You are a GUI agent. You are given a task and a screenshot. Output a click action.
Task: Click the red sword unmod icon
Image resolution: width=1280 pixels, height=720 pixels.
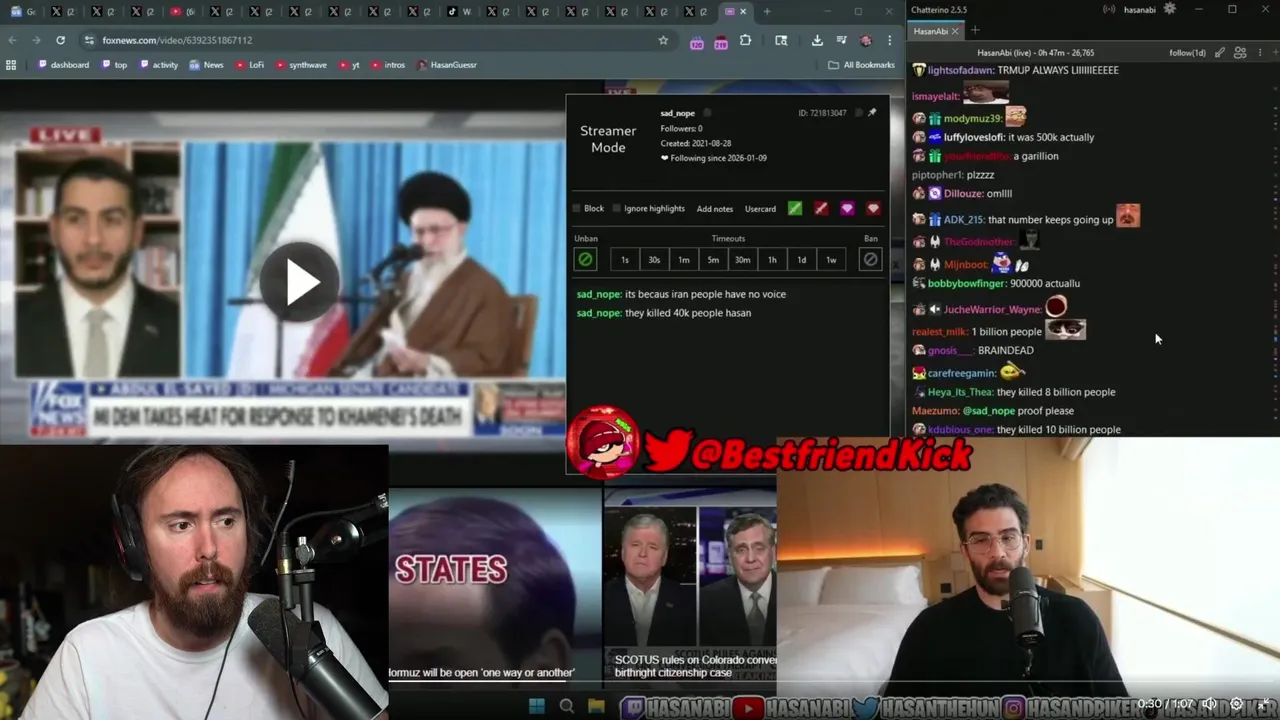(x=821, y=208)
